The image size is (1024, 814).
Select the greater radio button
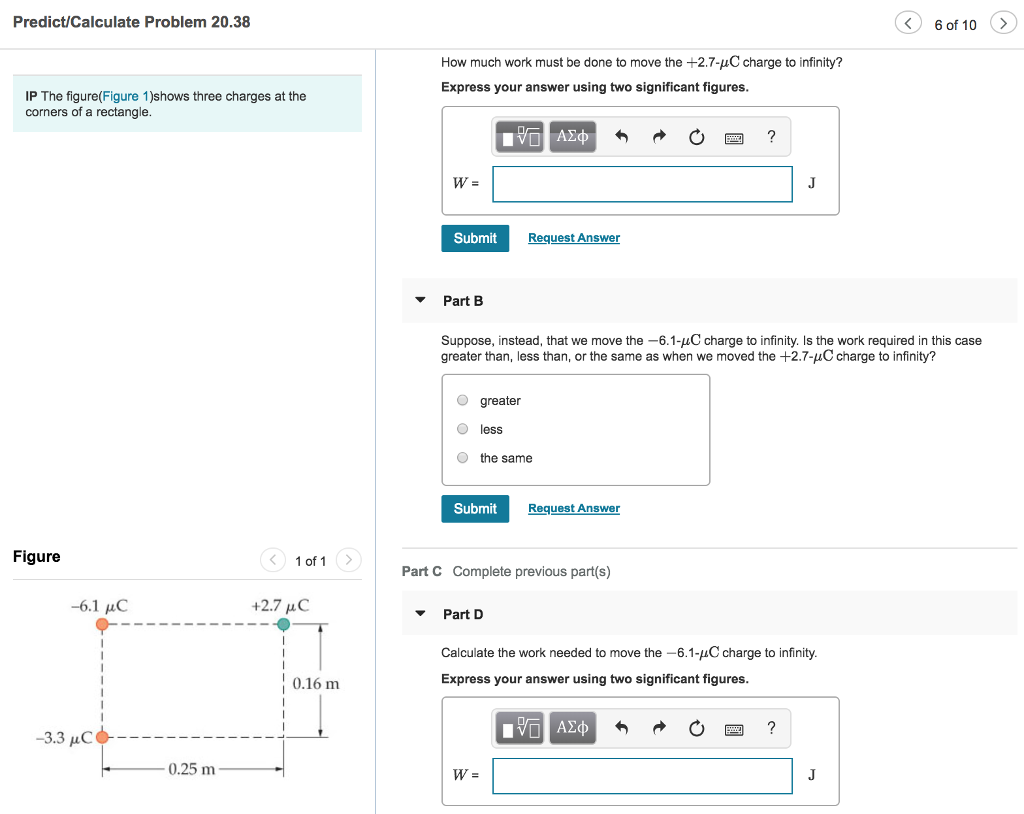point(462,399)
